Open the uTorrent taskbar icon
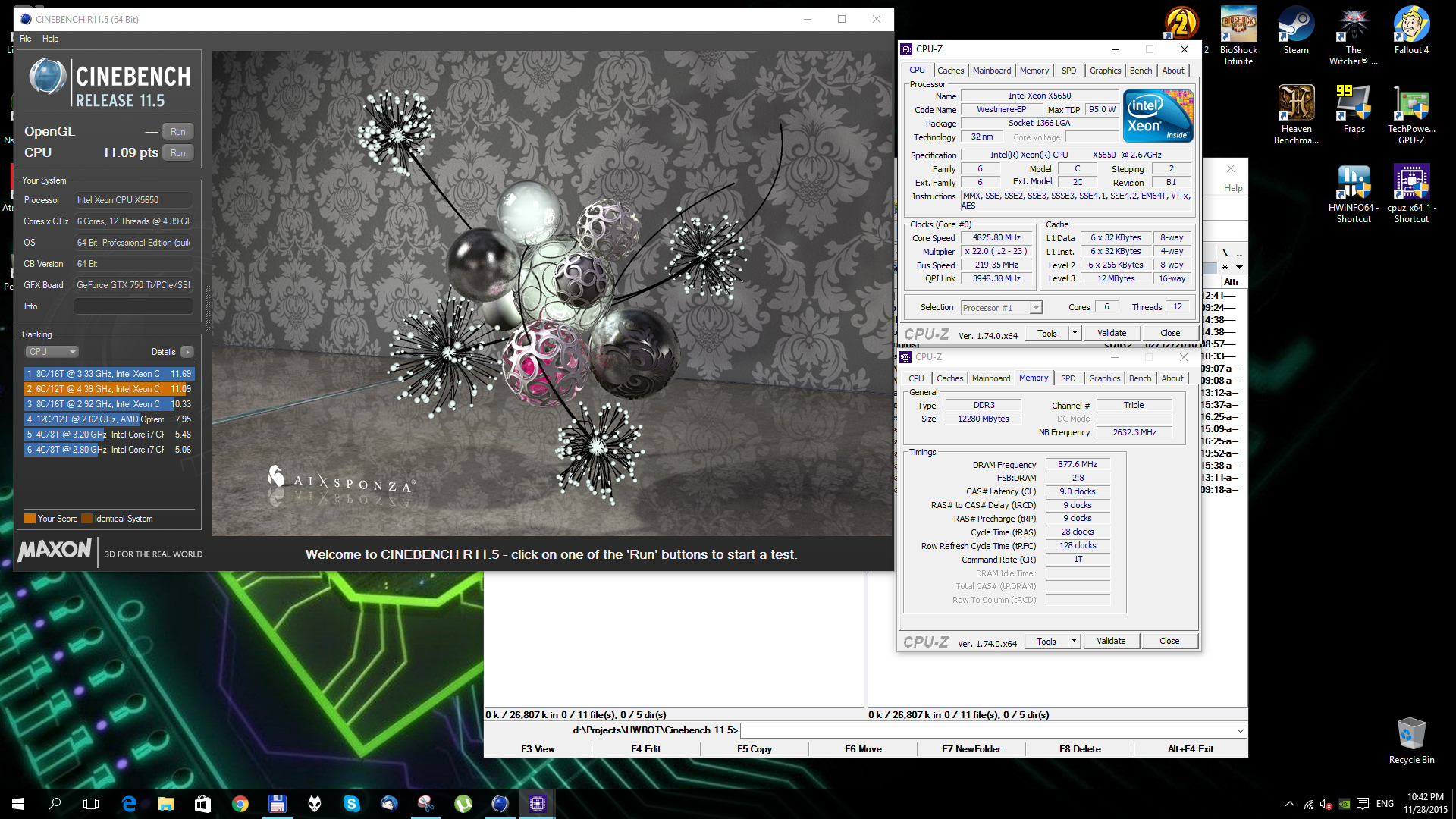The image size is (1456, 819). click(463, 804)
